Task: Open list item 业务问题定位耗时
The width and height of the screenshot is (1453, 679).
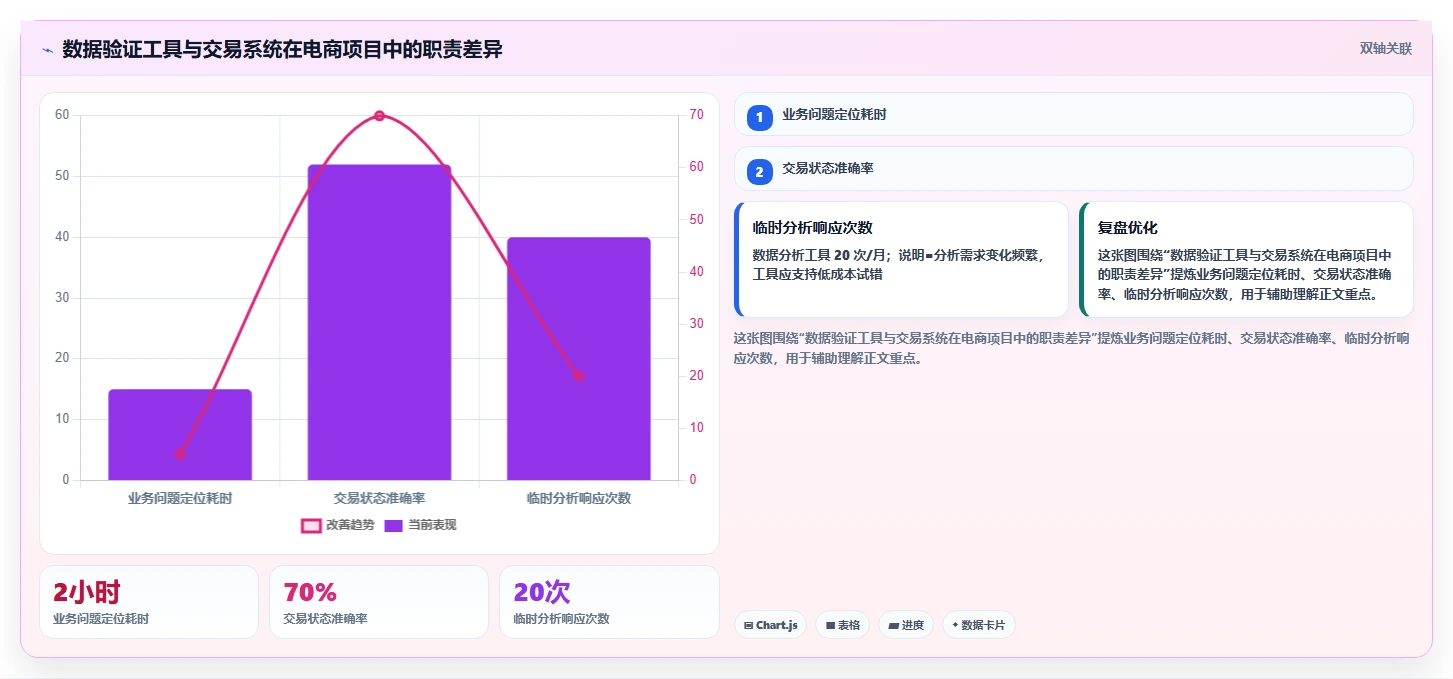Action: tap(1074, 114)
